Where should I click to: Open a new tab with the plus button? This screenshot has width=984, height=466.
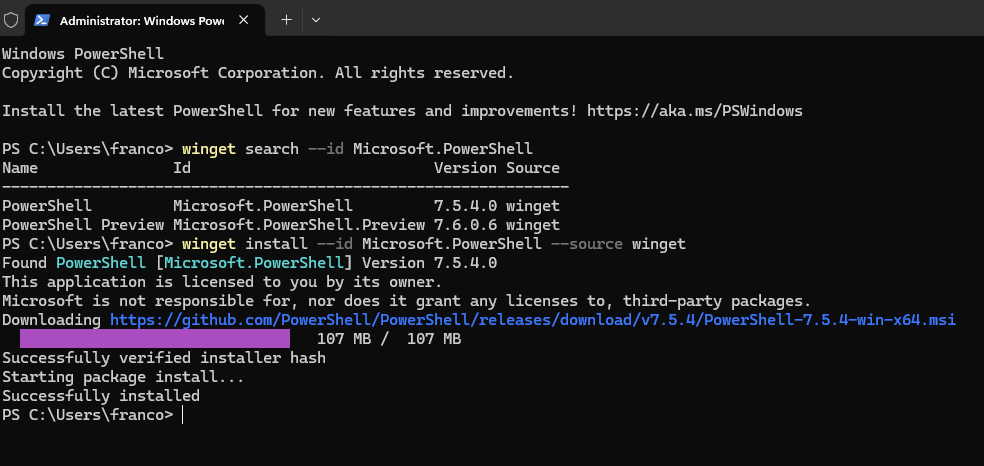[x=286, y=19]
